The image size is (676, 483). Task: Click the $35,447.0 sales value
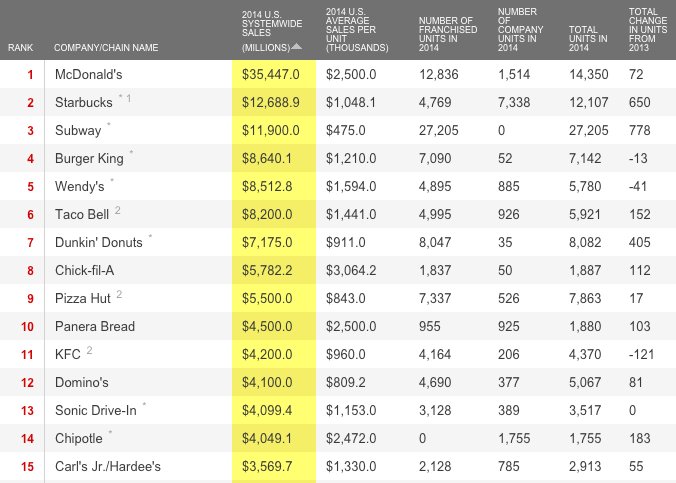tap(271, 74)
